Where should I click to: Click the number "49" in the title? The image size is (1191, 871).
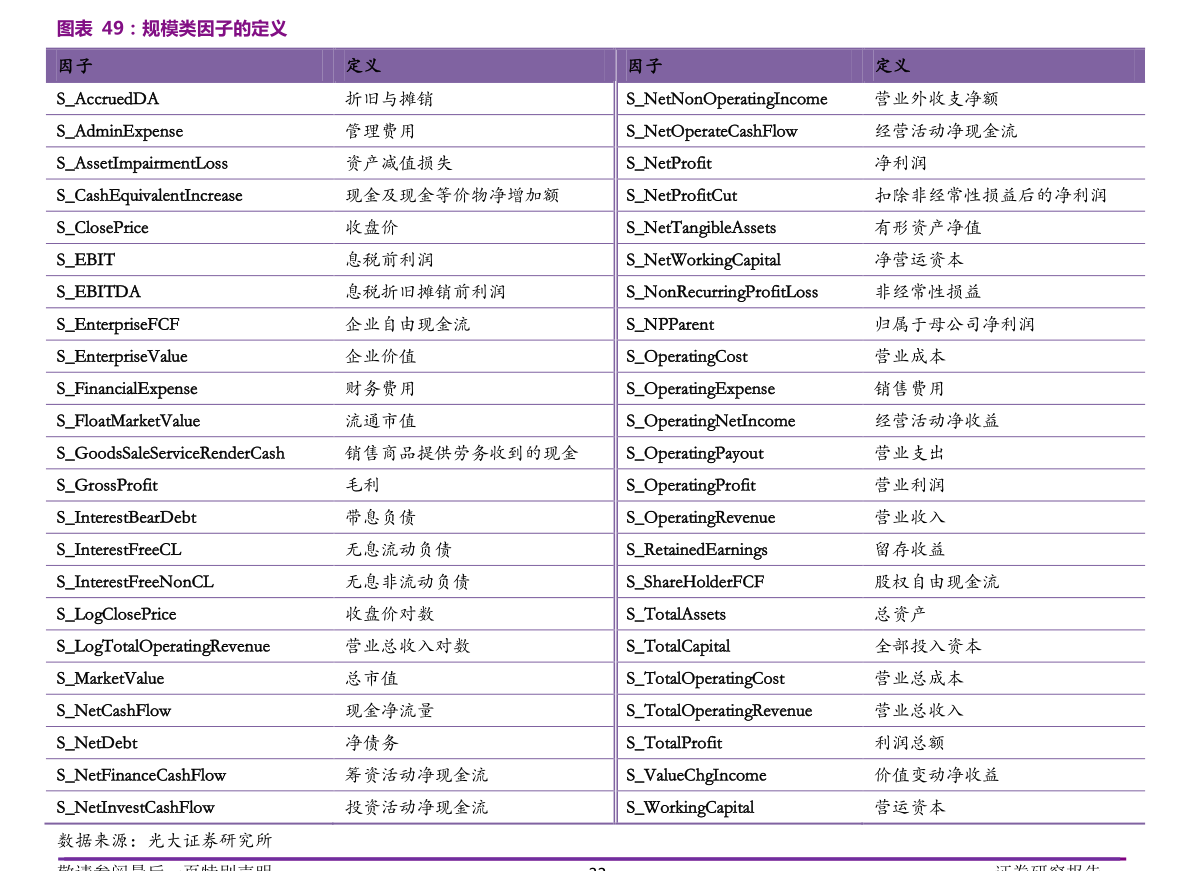[113, 28]
